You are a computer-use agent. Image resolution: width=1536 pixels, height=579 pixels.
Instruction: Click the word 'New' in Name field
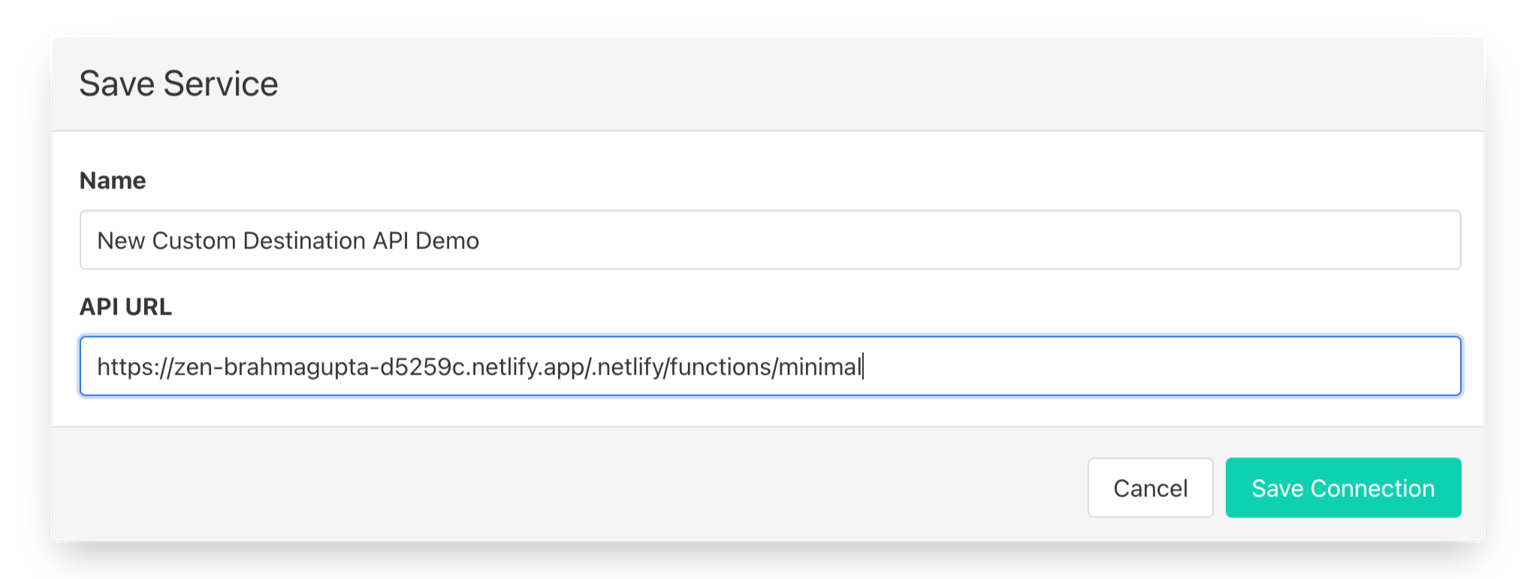[x=120, y=241]
